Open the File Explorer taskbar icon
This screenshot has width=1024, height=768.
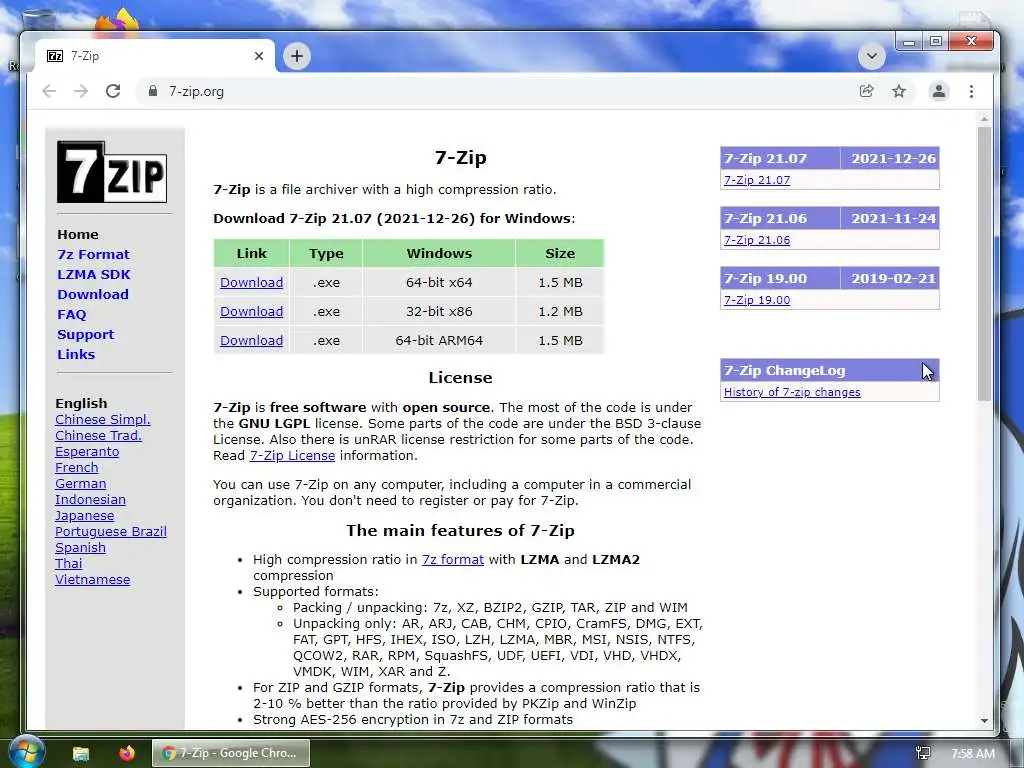point(80,753)
